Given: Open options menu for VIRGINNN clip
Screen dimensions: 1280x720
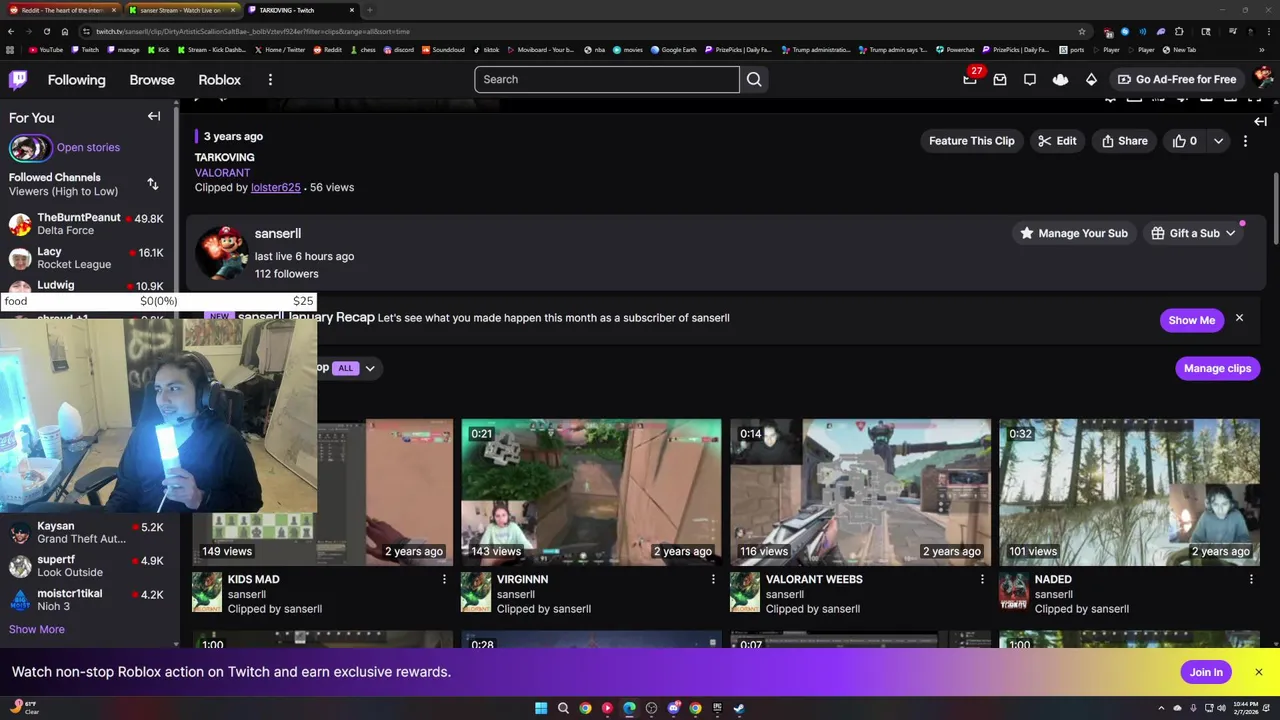Looking at the screenshot, I should coord(713,579).
